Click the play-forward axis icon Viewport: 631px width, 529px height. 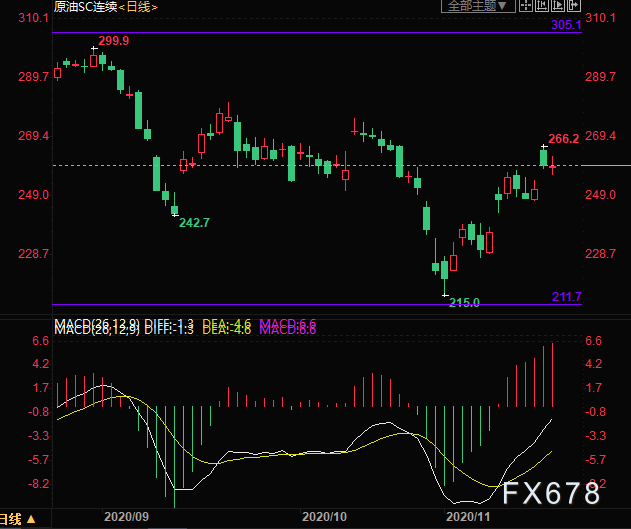click(x=558, y=6)
